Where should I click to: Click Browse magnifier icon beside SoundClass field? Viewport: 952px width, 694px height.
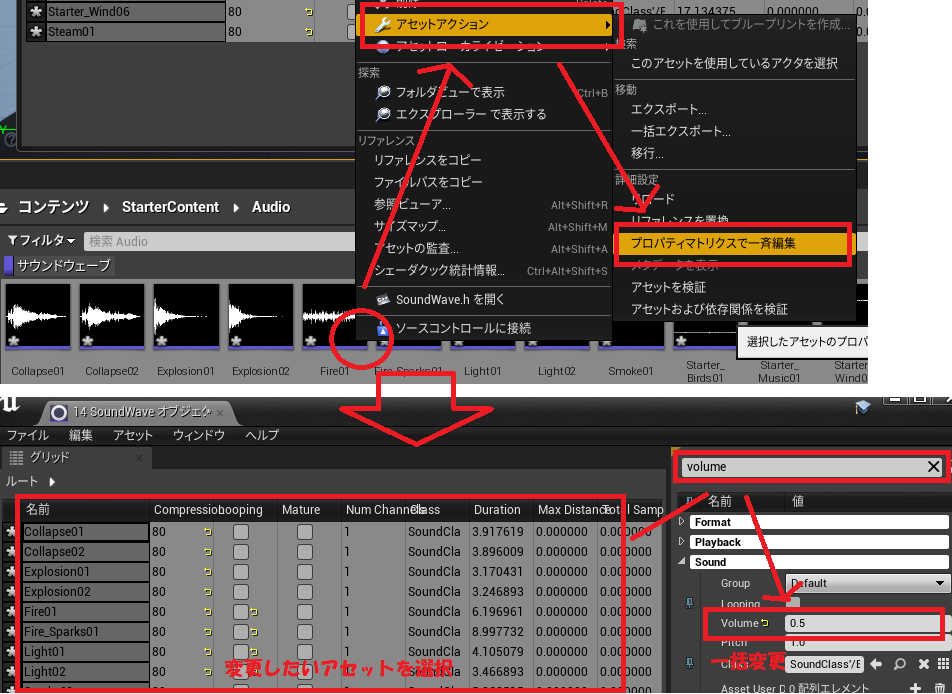coord(899,664)
